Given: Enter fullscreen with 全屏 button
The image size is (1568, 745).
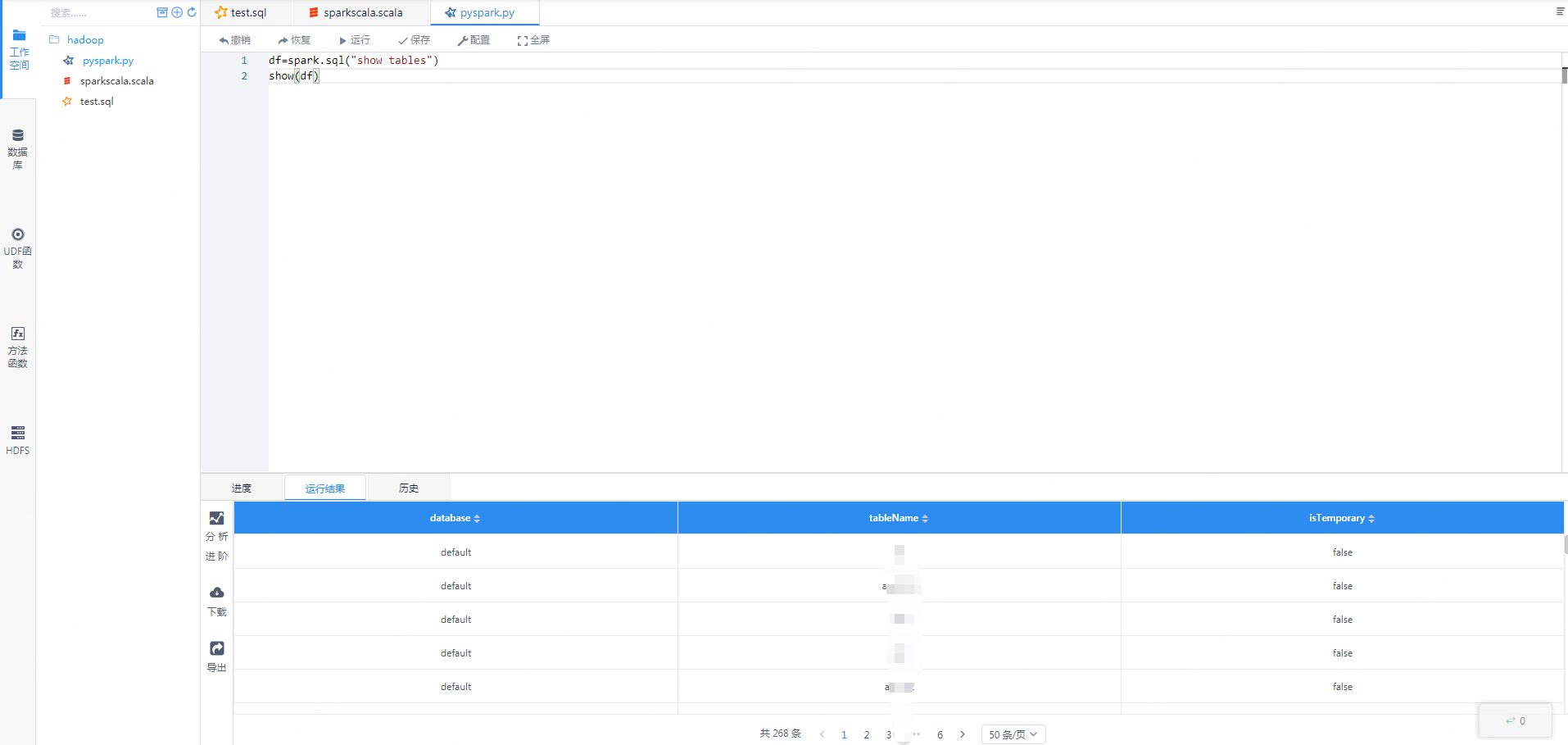Looking at the screenshot, I should 533,40.
